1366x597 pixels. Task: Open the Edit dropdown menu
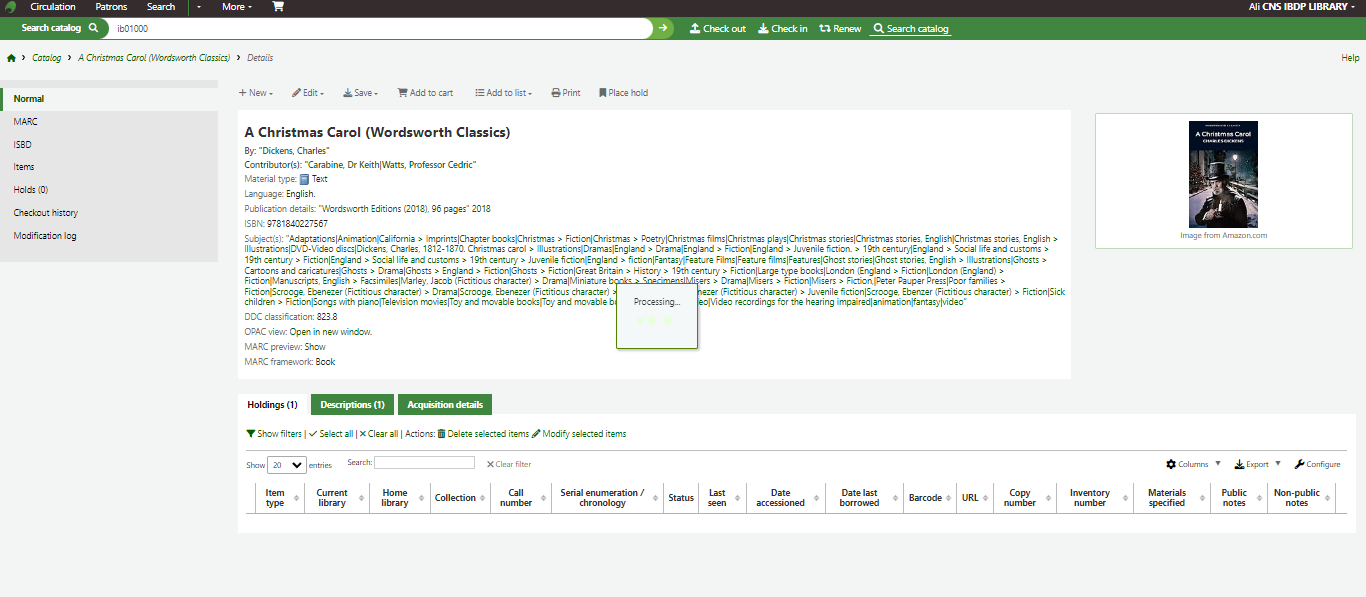308,93
